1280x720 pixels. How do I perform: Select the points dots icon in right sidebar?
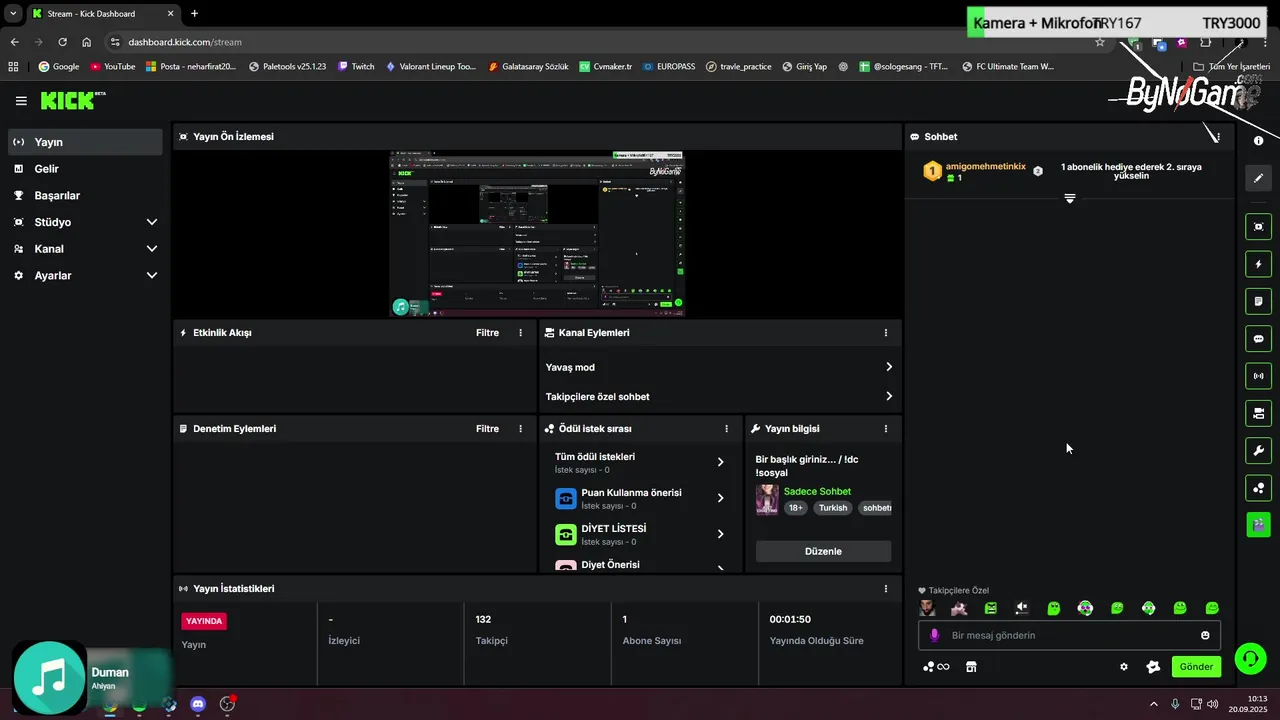coord(1258,488)
